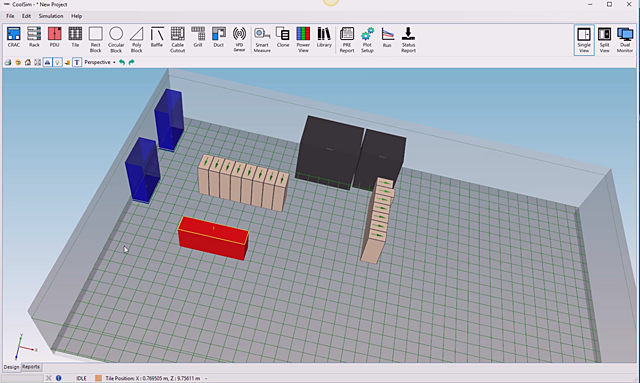The image size is (640, 383).
Task: Redo with the green right arrow
Action: 131,62
